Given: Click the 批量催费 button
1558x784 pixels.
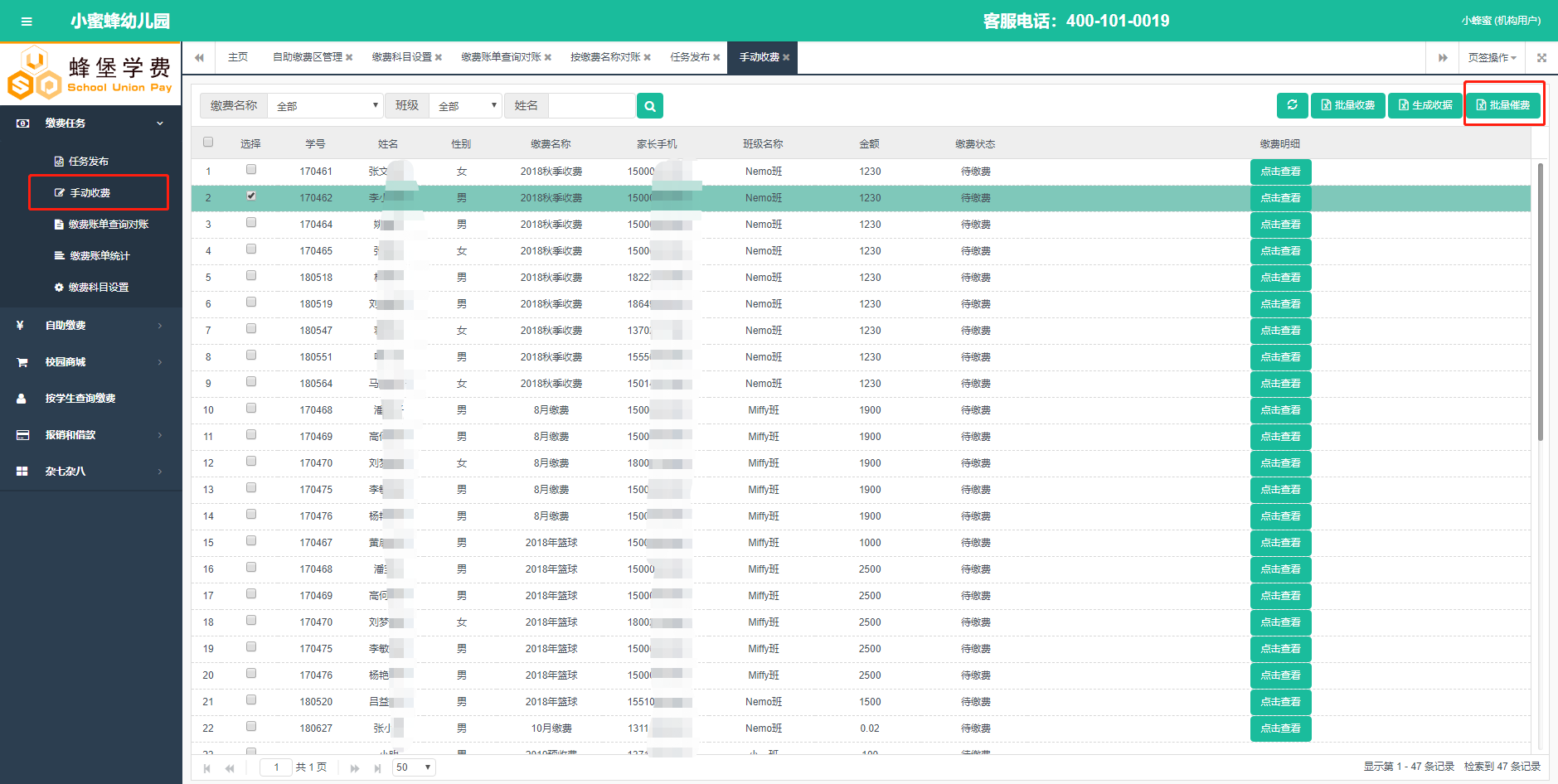Looking at the screenshot, I should click(x=1503, y=105).
